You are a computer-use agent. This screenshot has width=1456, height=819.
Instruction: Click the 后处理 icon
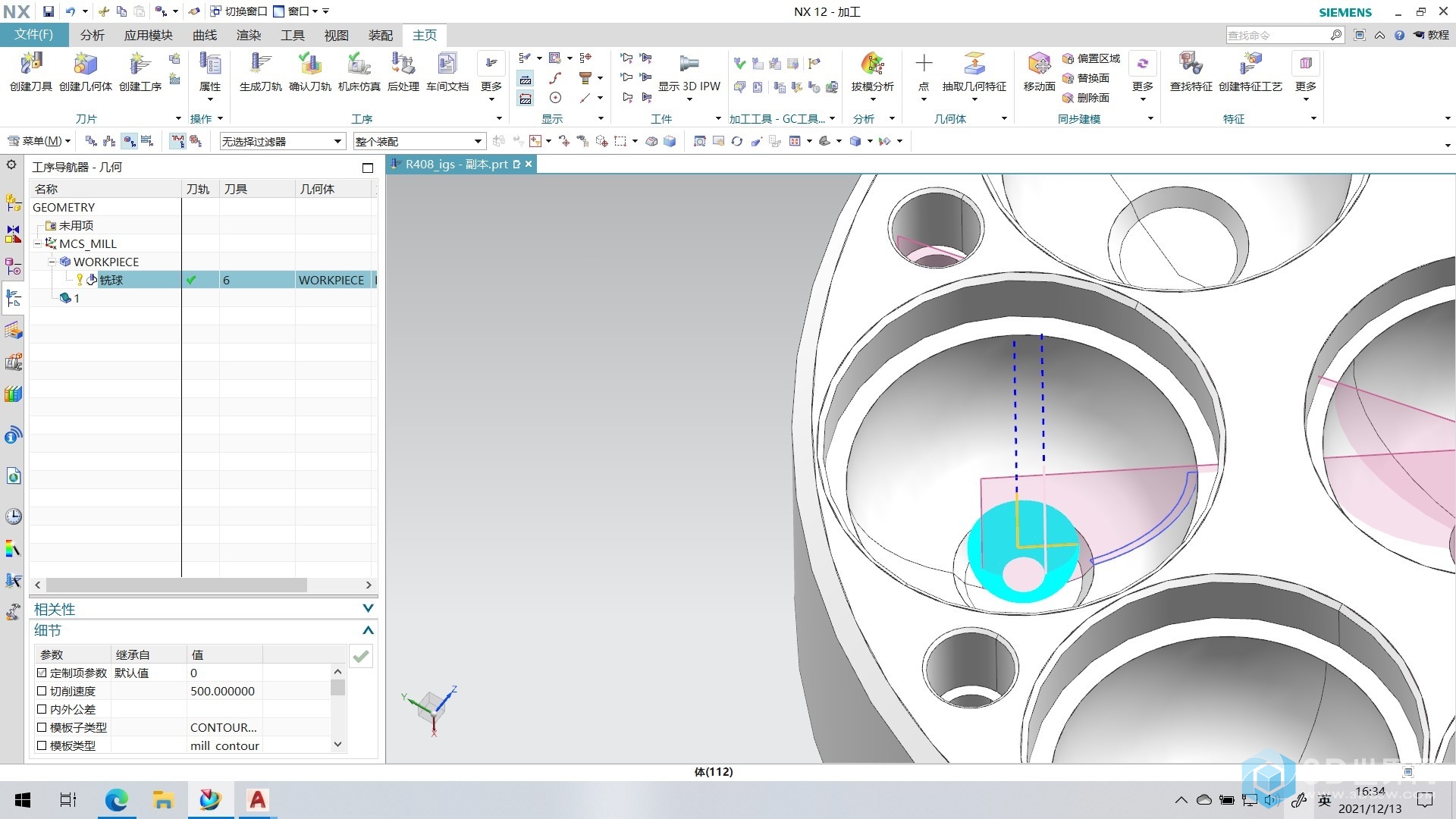pyautogui.click(x=403, y=64)
